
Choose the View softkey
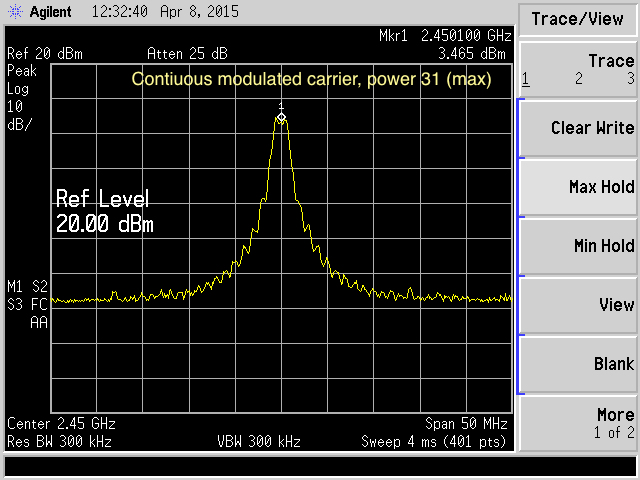pyautogui.click(x=578, y=305)
